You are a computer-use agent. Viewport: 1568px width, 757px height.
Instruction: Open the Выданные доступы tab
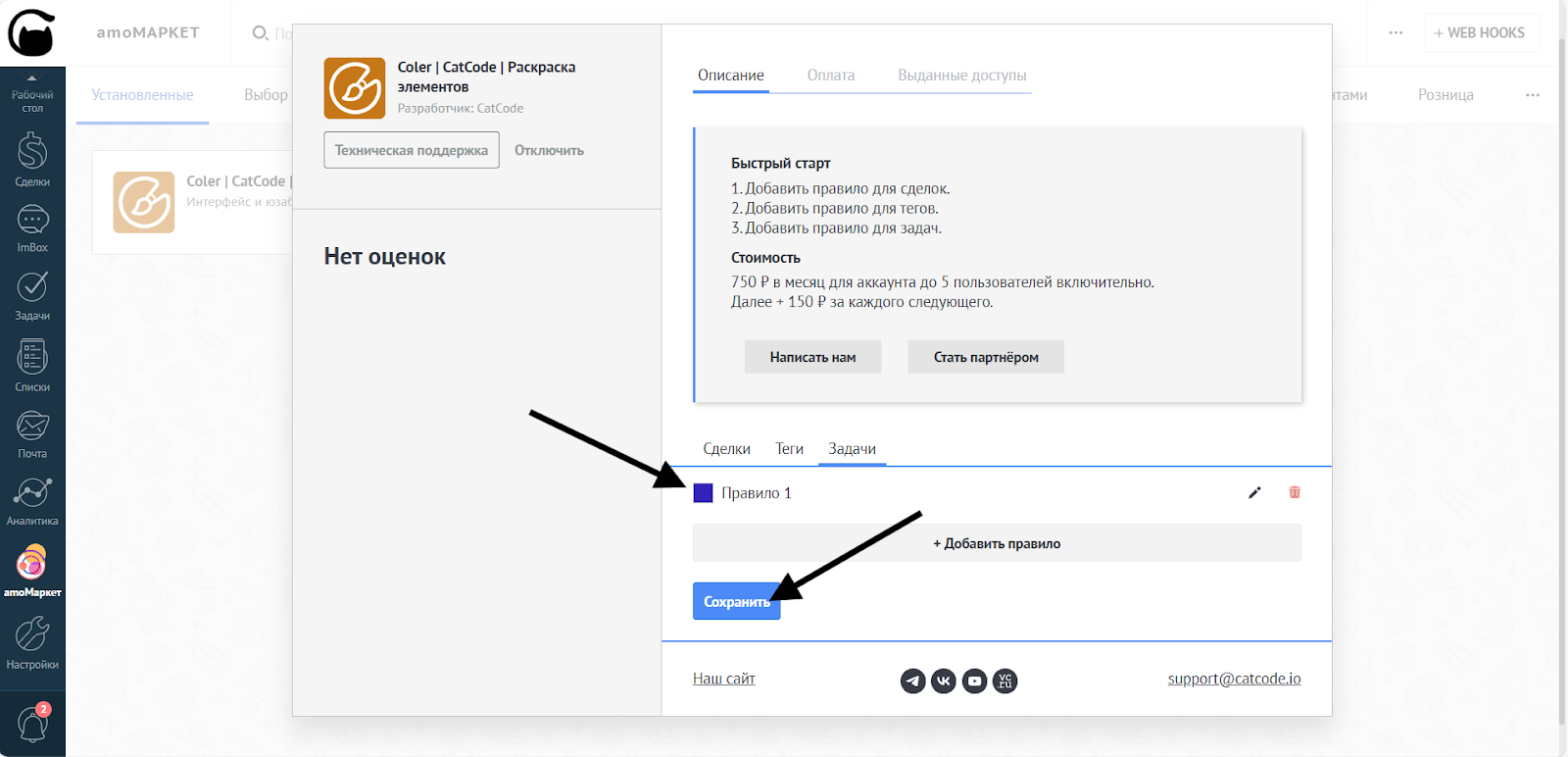tap(961, 76)
